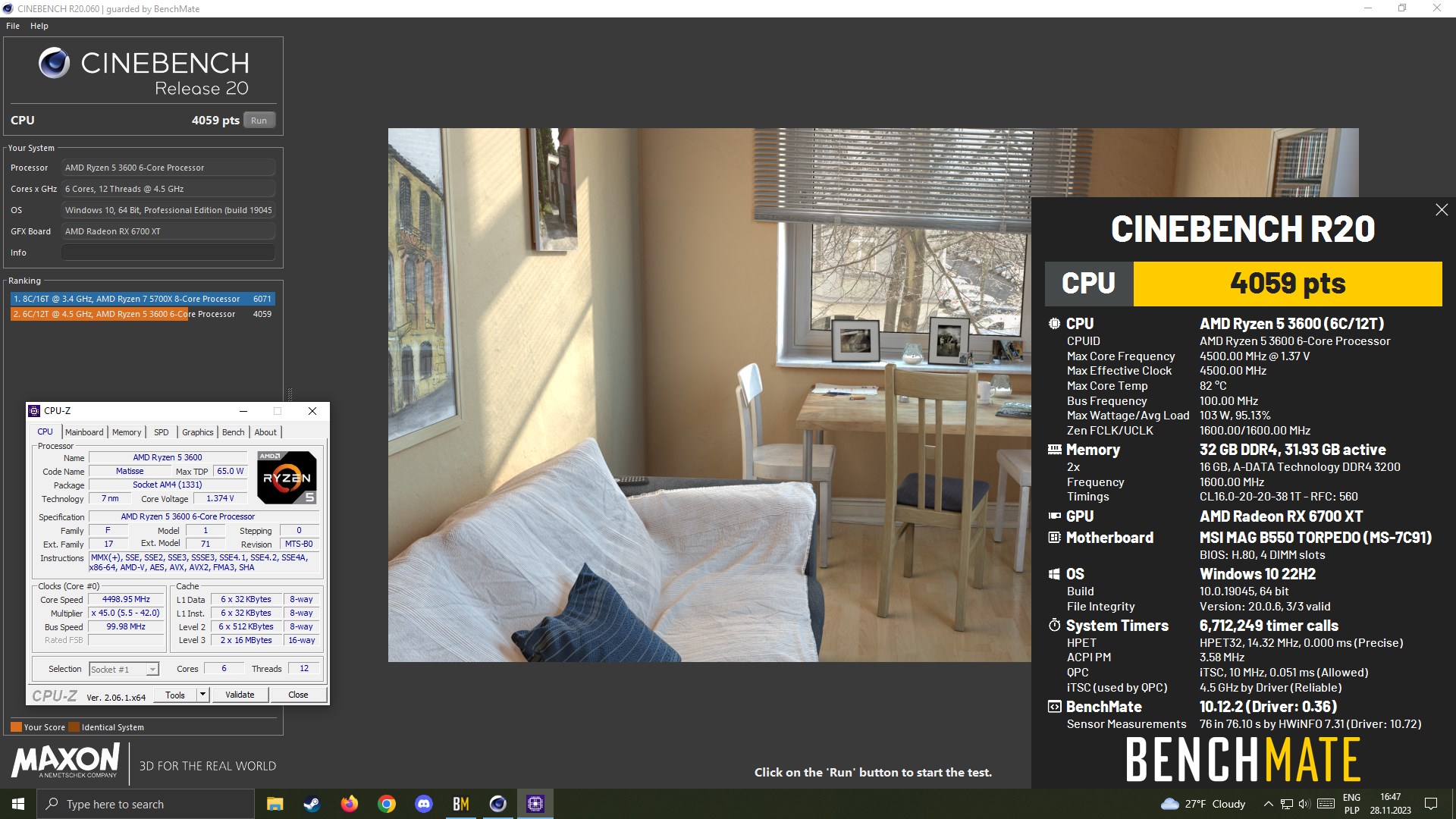Screen dimensions: 1456x819
Task: Open the File menu in Cinebench
Action: pos(13,26)
